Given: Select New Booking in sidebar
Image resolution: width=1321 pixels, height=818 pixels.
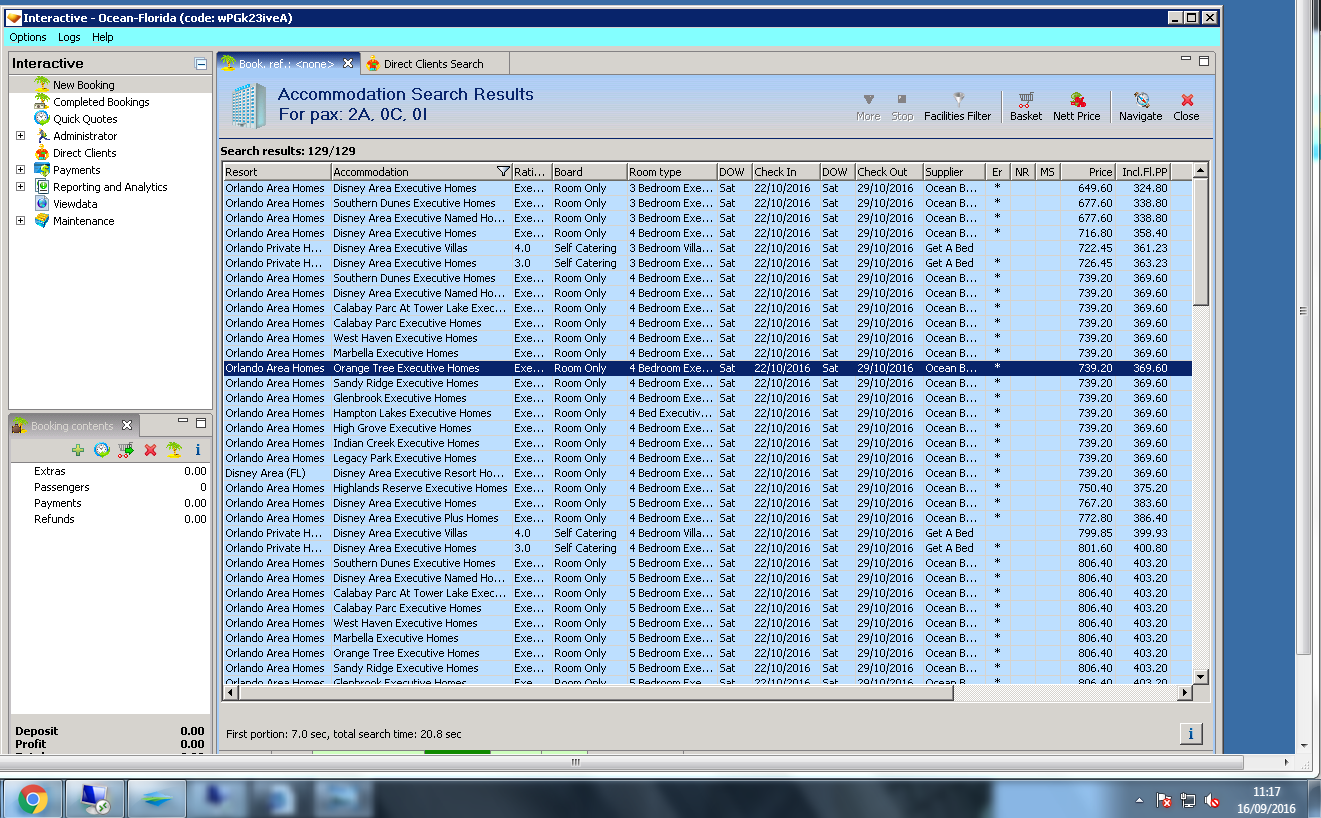Looking at the screenshot, I should coord(84,85).
